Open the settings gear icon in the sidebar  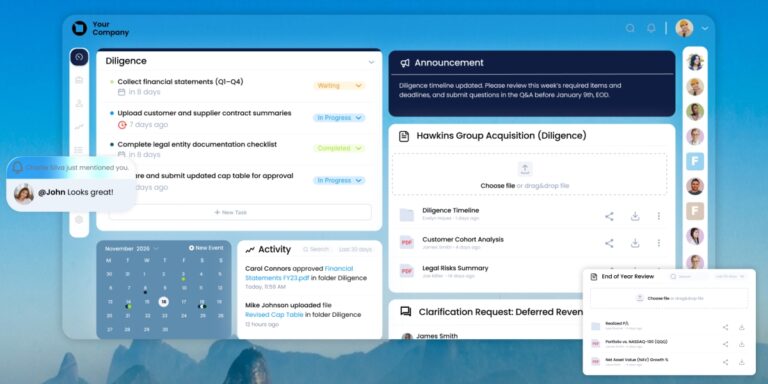pyautogui.click(x=79, y=220)
